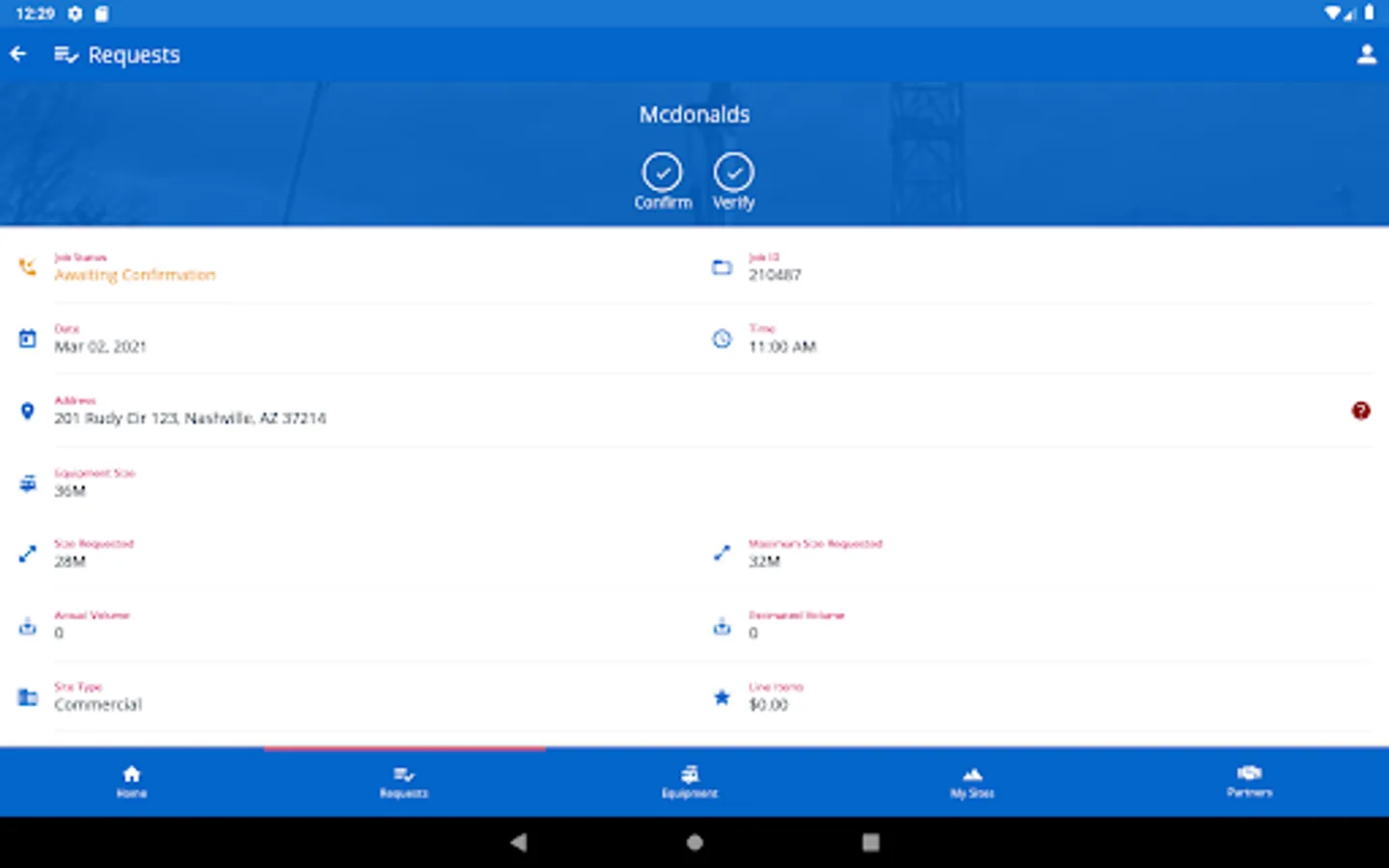Switch to the Requests bottom tab
The image size is (1389, 868).
click(404, 781)
